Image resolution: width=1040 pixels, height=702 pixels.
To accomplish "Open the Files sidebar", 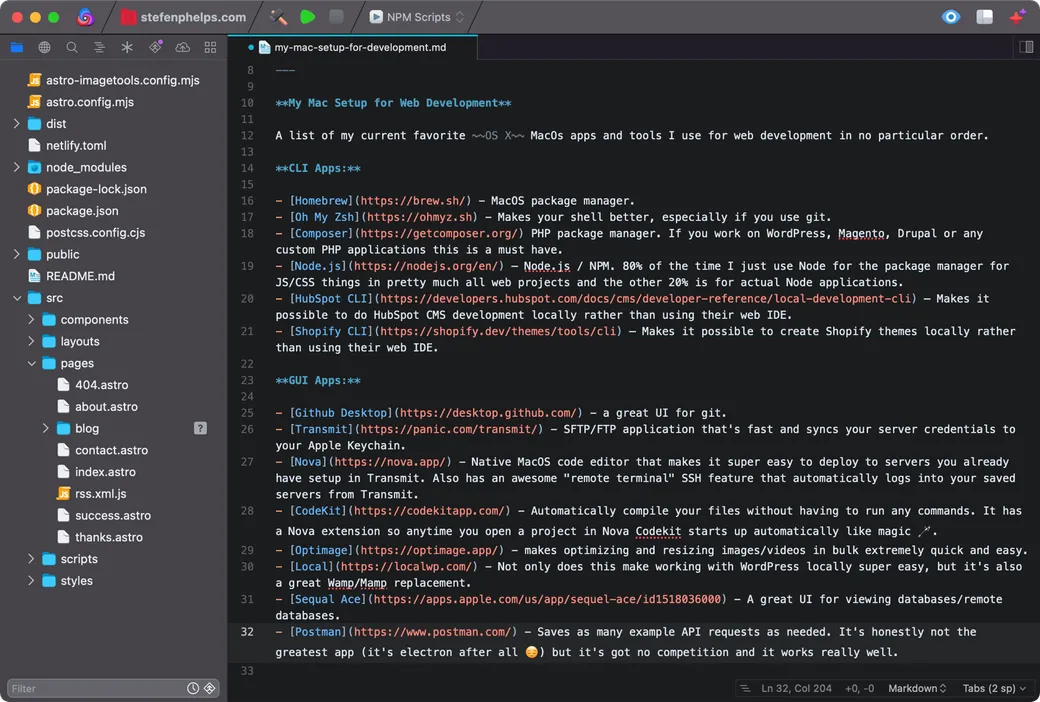I will 16,47.
